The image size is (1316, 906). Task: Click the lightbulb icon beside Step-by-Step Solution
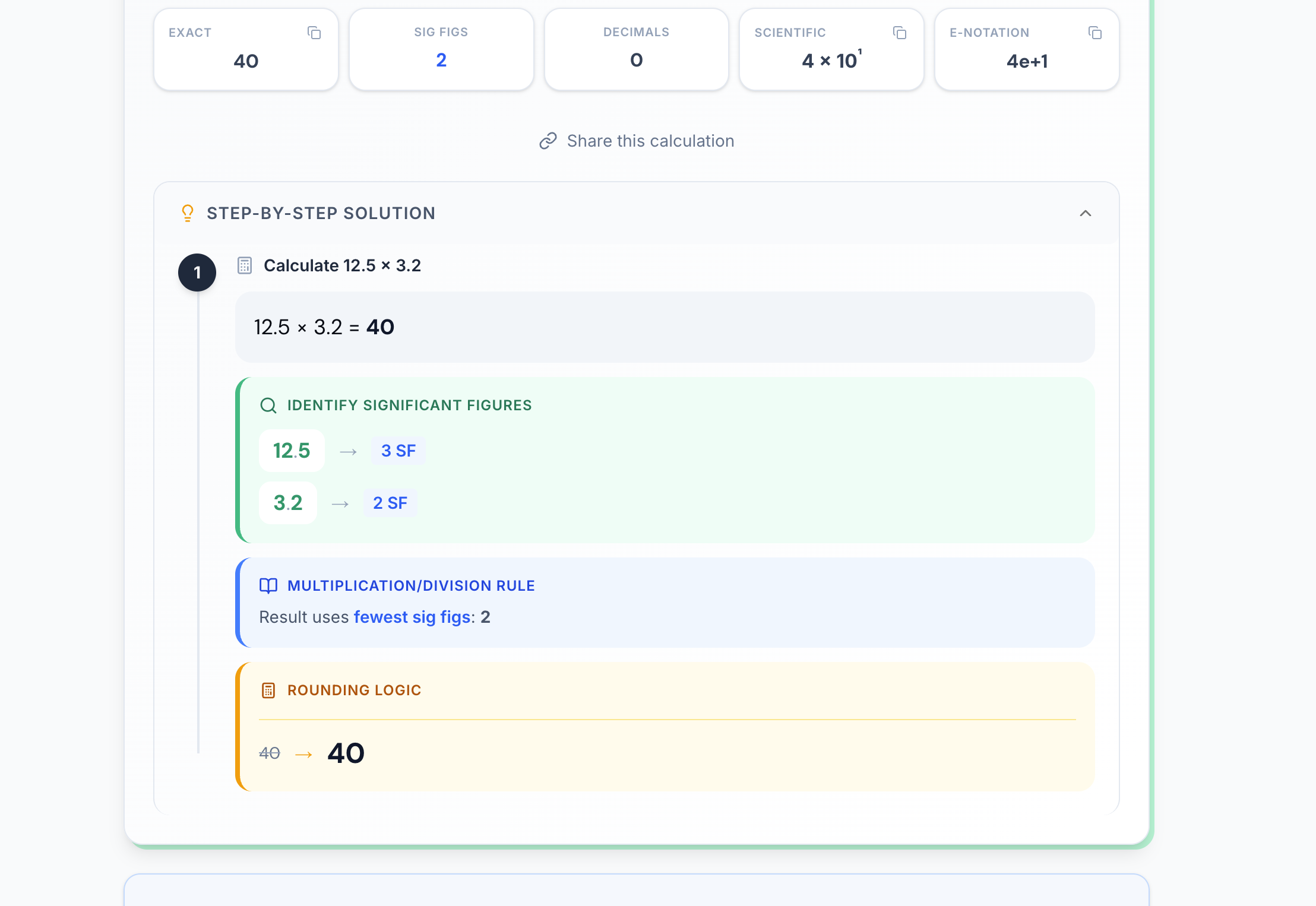point(188,213)
